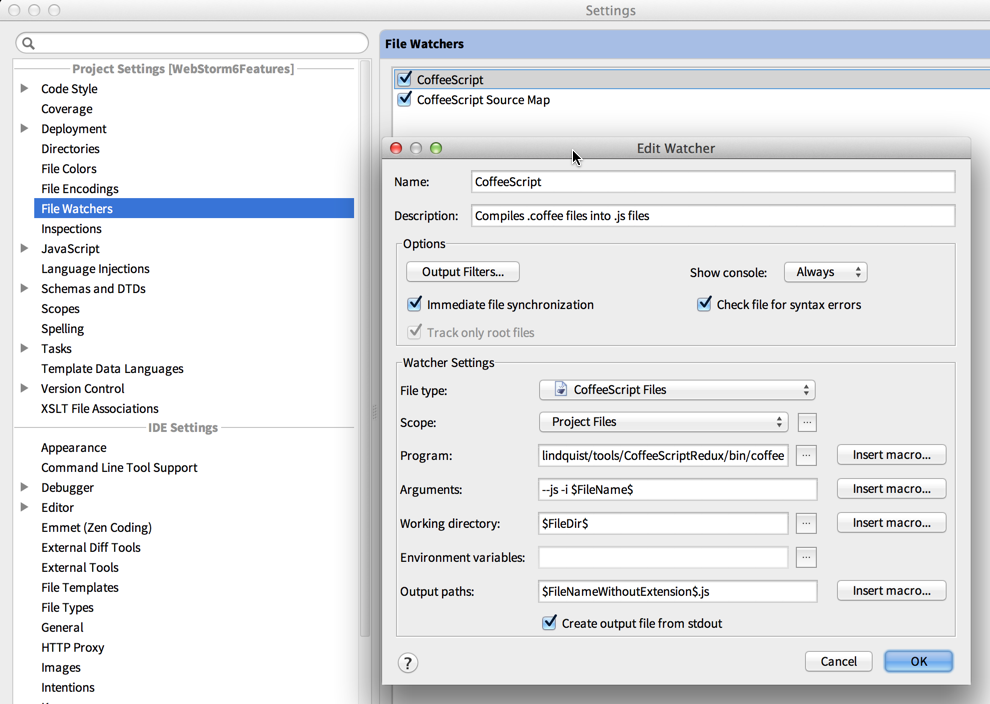Viewport: 990px width, 704px height.
Task: Click the Cancel button
Action: [x=838, y=662]
